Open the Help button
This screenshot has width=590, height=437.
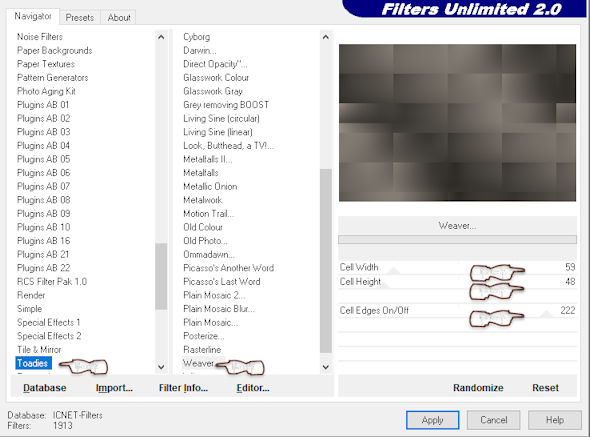(555, 420)
